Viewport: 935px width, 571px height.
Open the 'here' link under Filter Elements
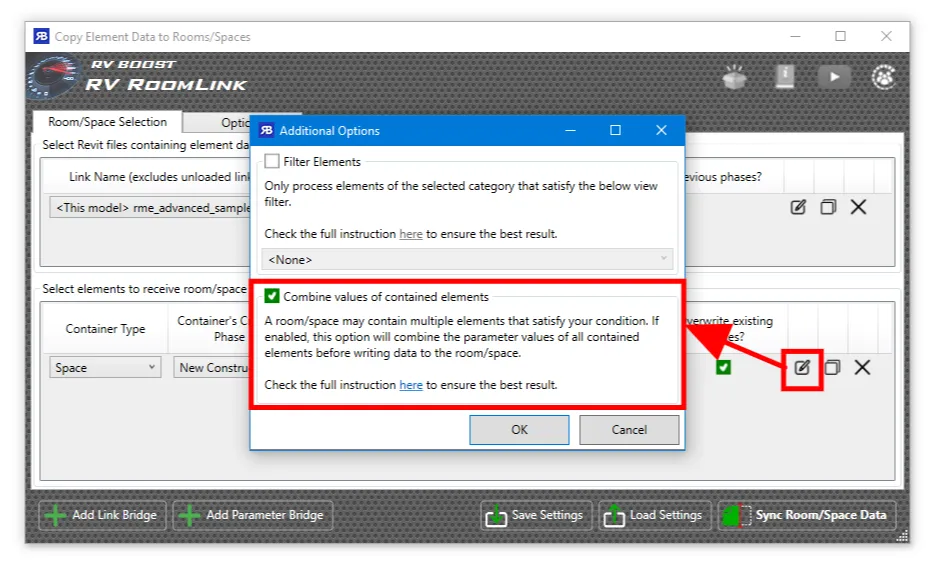[411, 234]
